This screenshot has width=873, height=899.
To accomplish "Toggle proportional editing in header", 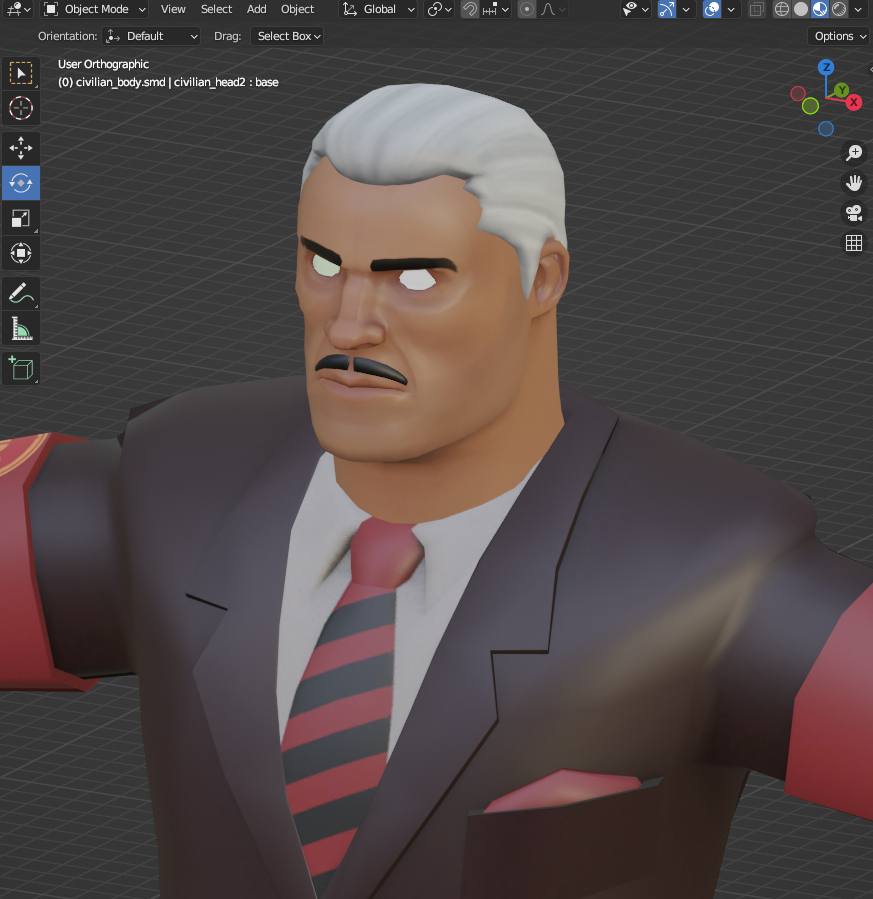I will (x=527, y=9).
